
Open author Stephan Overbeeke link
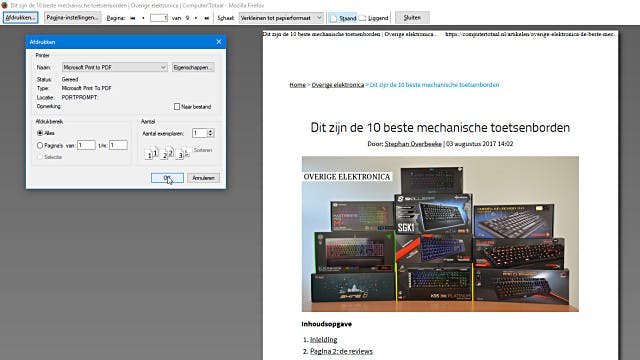tap(413, 144)
